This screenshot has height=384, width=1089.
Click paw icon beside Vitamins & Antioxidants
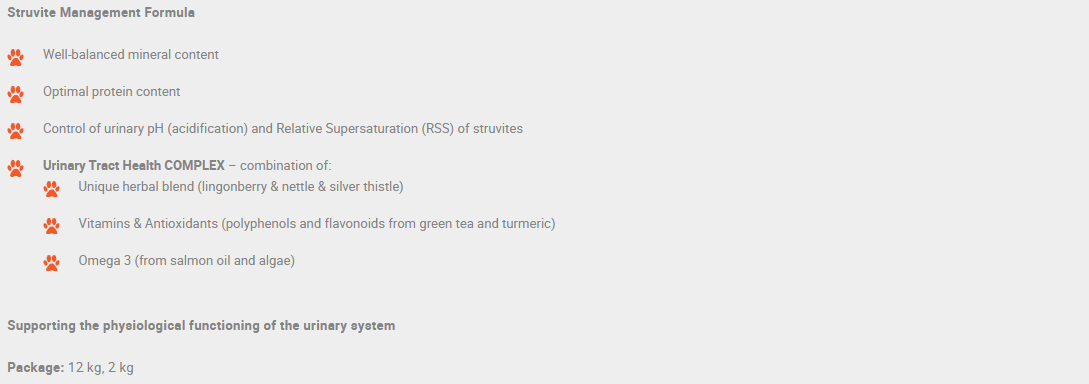coord(51,226)
